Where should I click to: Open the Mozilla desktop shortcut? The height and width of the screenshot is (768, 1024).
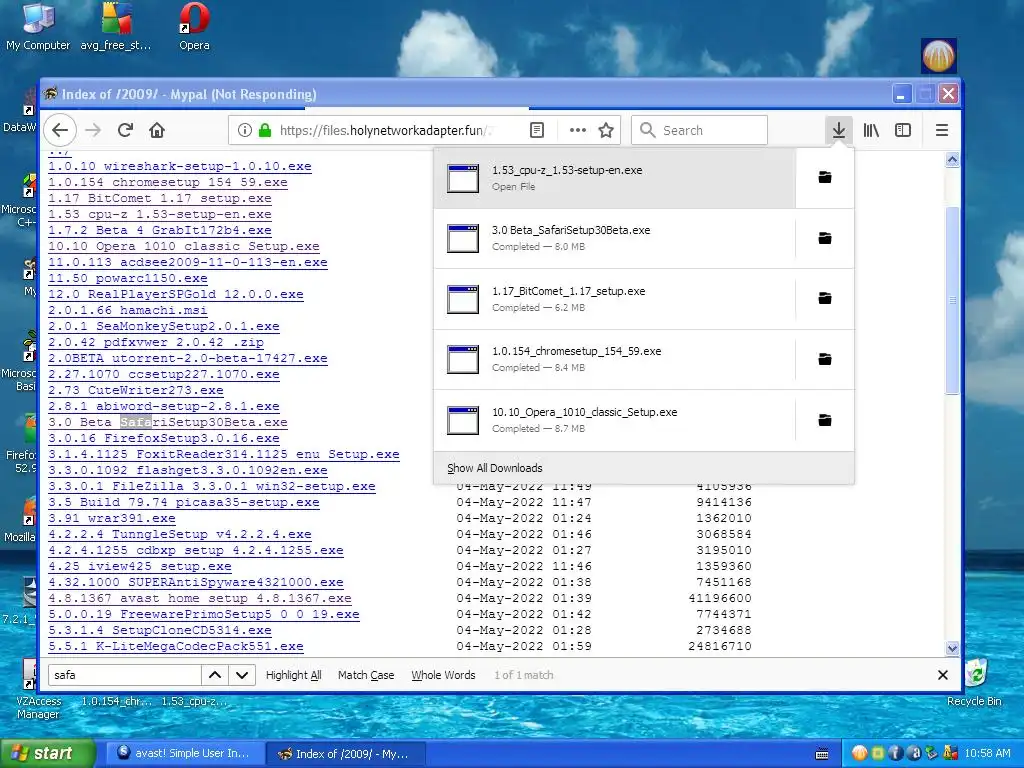(23, 520)
